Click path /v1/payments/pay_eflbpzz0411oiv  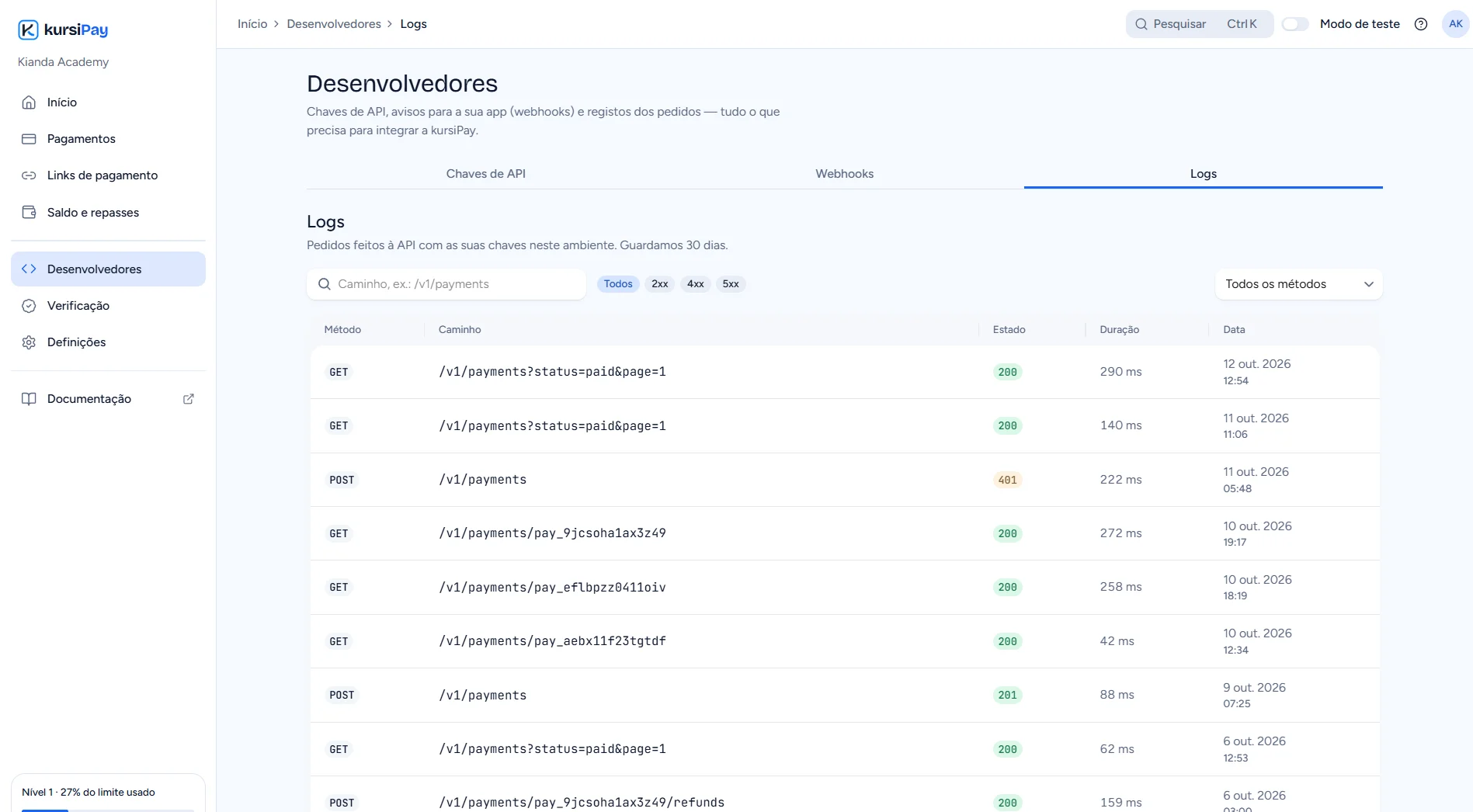552,588
